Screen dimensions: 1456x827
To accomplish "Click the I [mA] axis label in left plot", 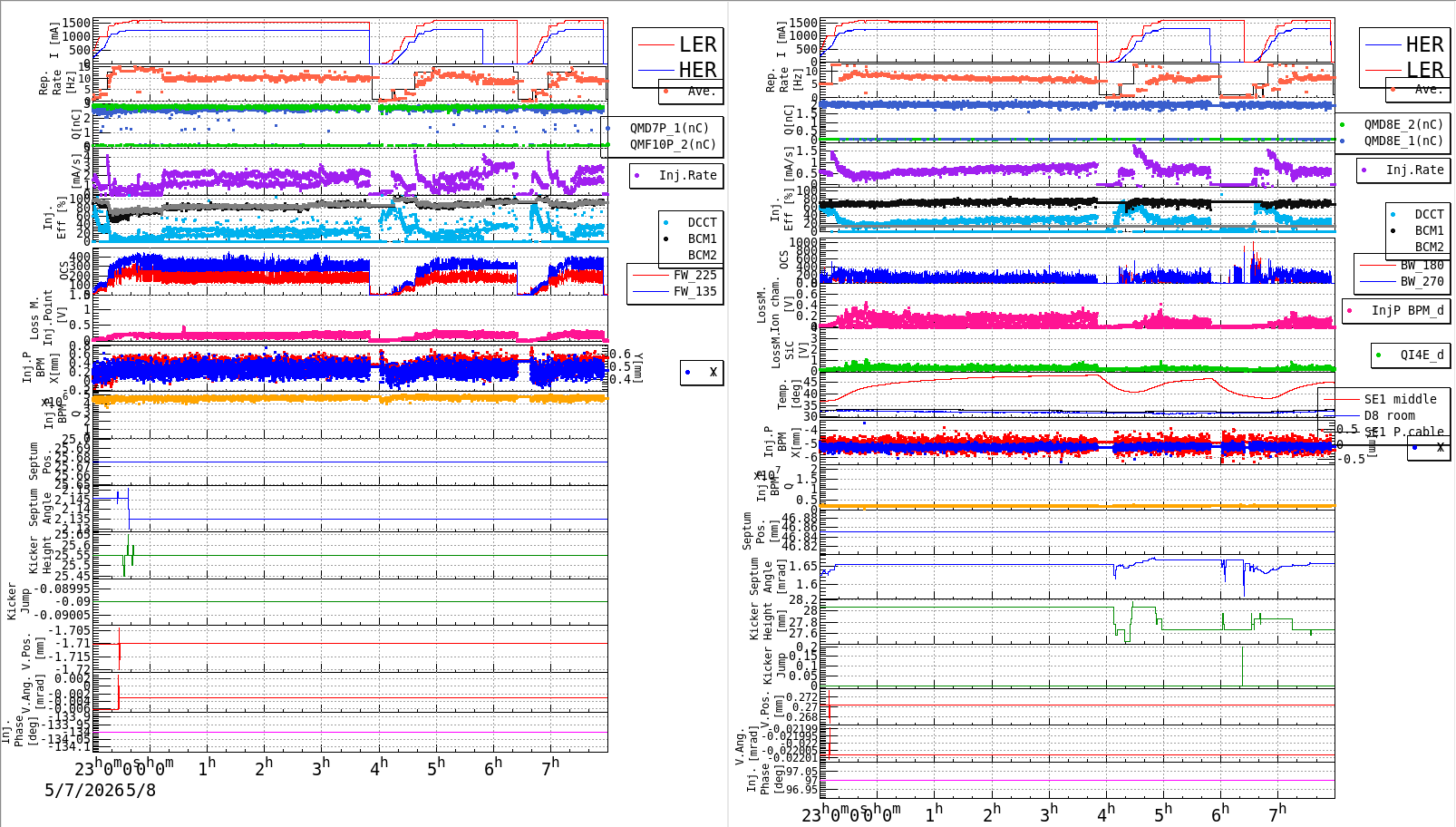I will pyautogui.click(x=54, y=39).
